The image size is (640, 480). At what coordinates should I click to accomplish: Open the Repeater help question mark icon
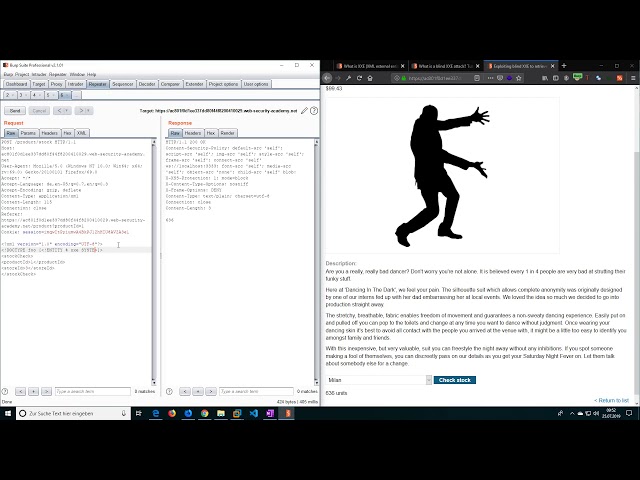(x=314, y=111)
